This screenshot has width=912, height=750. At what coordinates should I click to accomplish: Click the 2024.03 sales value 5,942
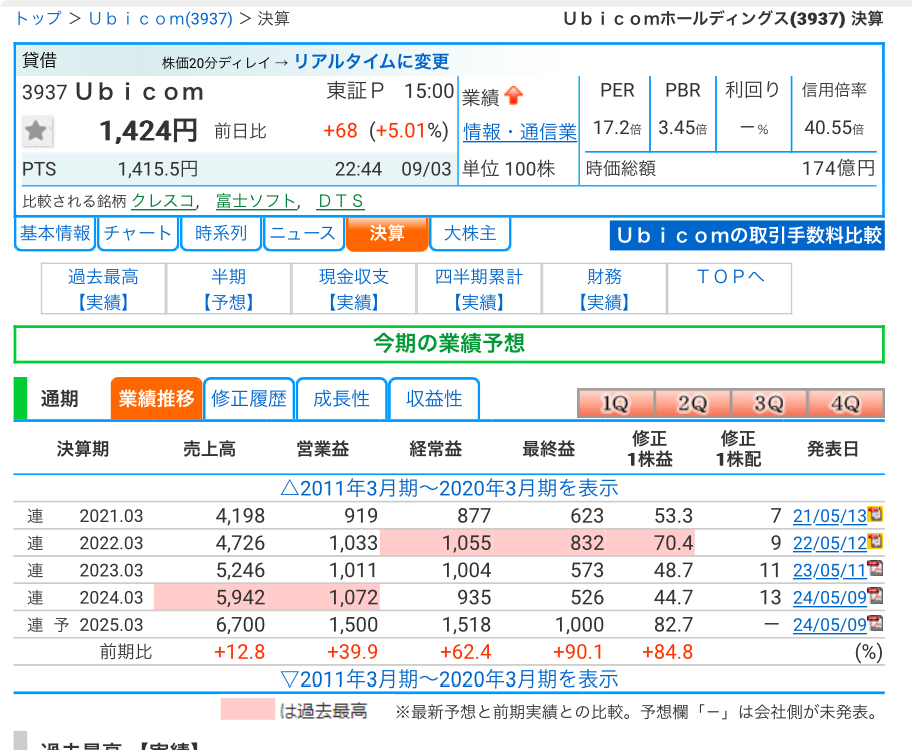click(x=240, y=598)
